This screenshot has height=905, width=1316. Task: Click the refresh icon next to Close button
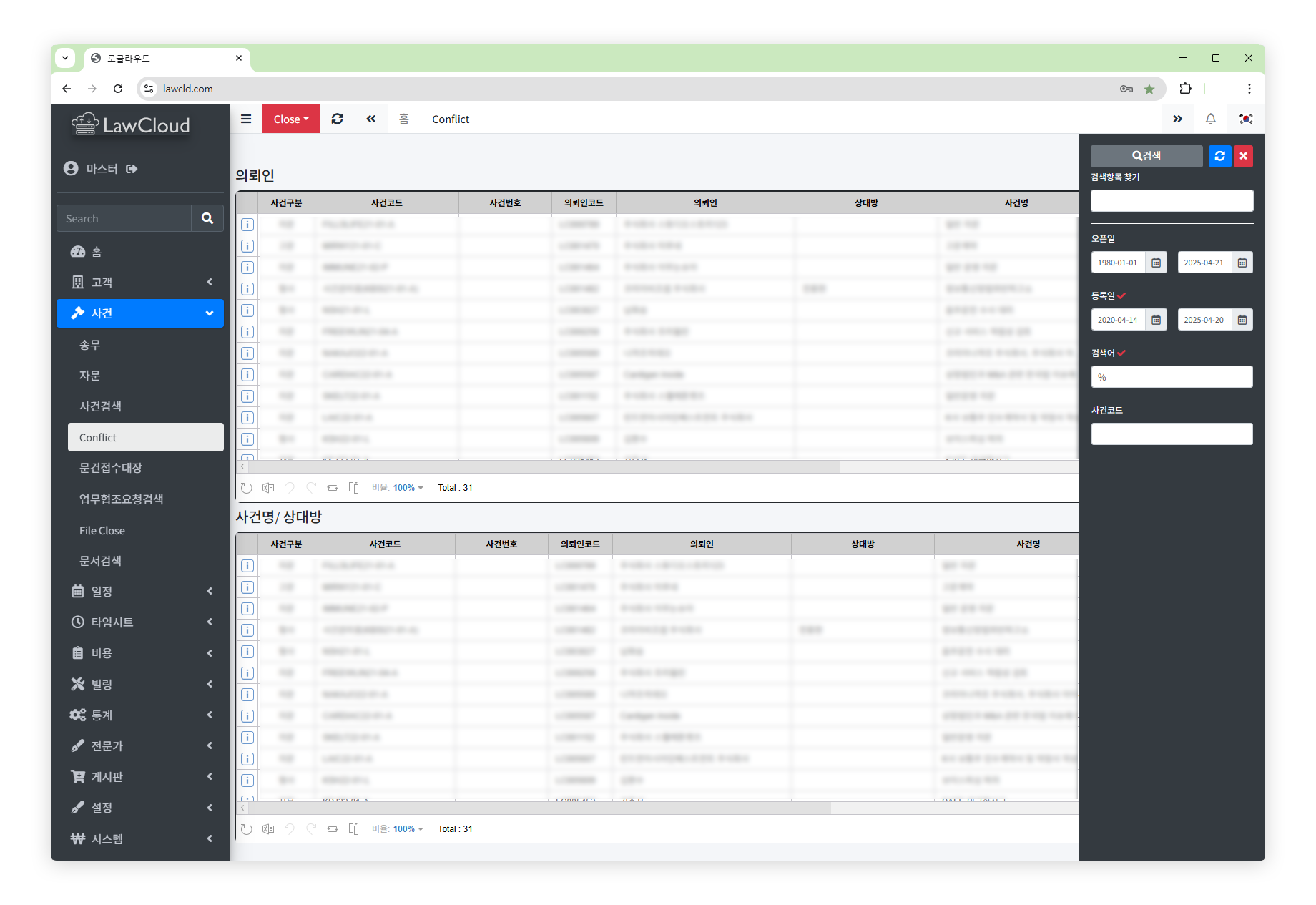pyautogui.click(x=337, y=119)
